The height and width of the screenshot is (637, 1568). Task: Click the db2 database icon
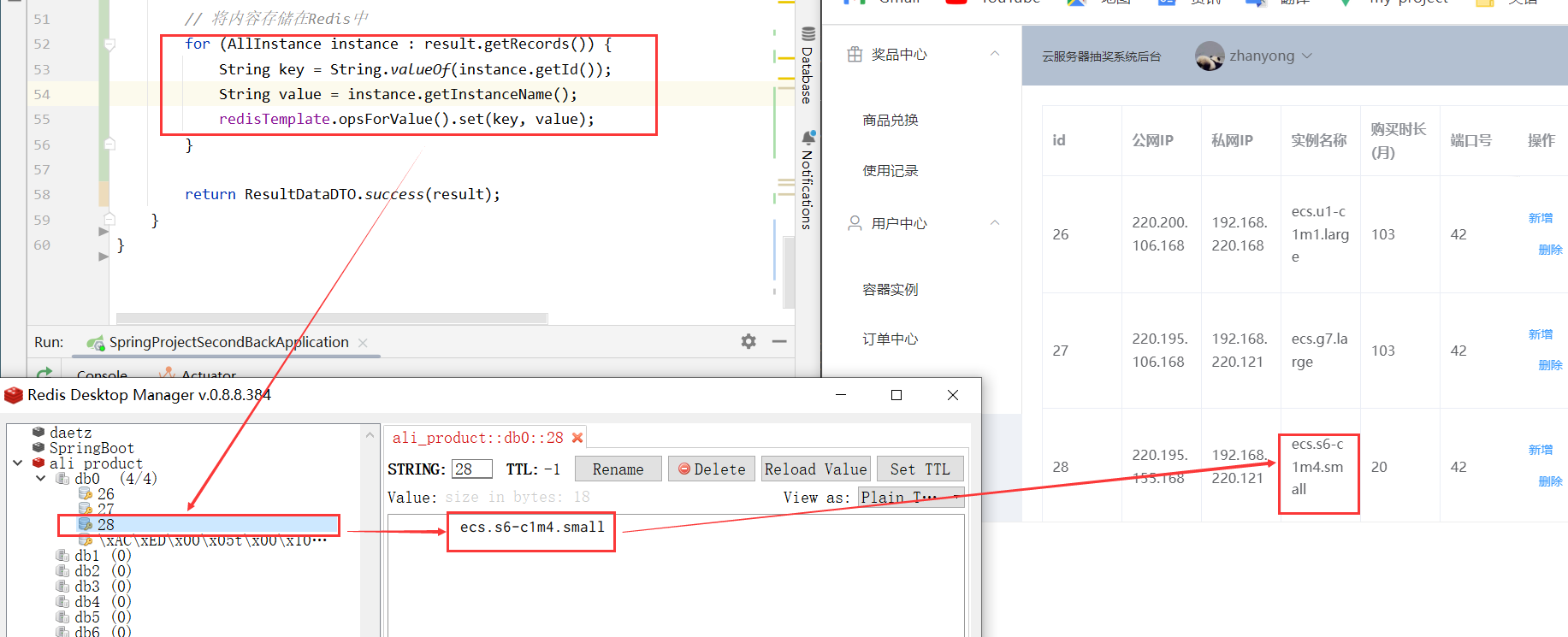point(62,570)
